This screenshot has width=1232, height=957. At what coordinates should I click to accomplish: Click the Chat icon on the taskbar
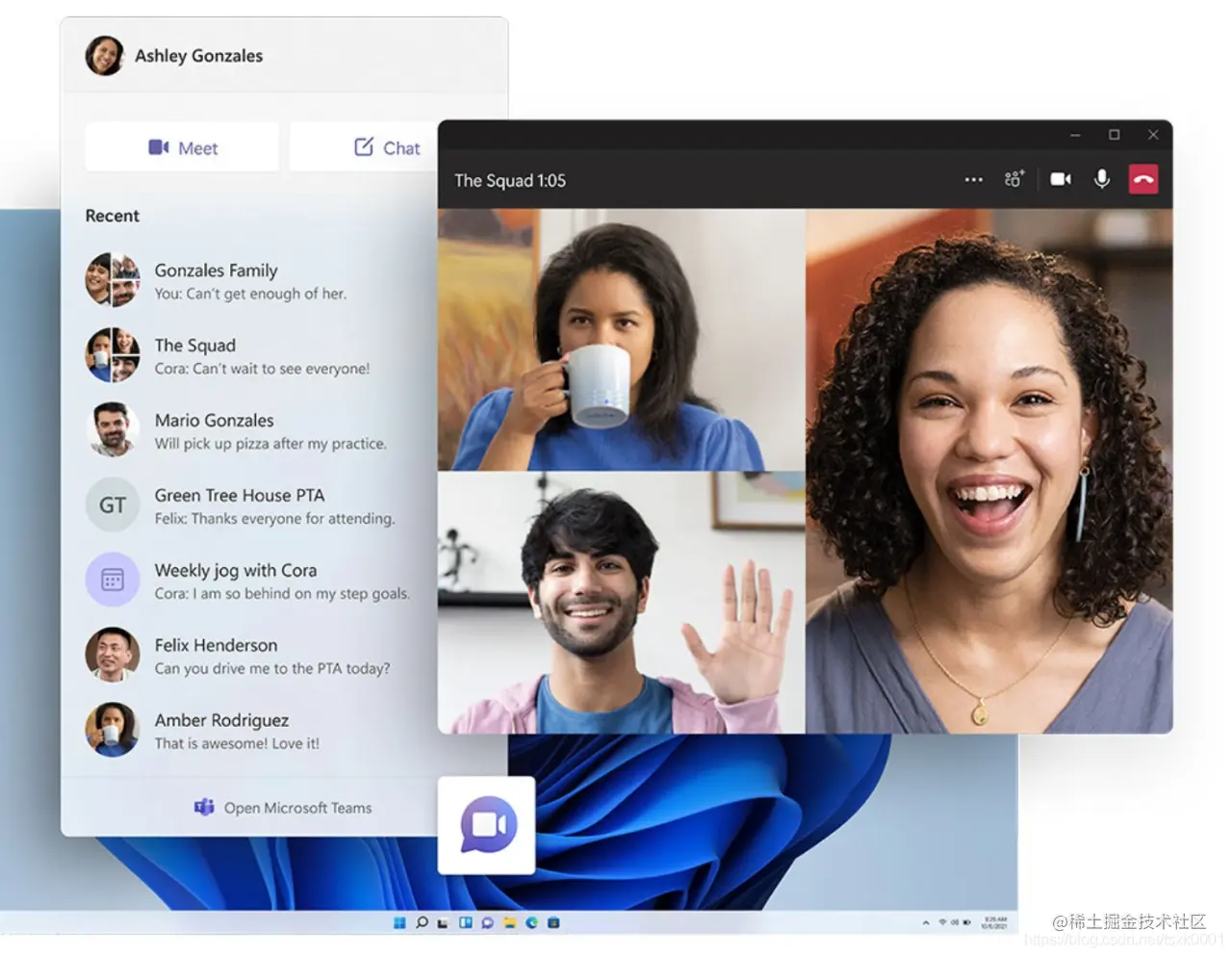[487, 922]
